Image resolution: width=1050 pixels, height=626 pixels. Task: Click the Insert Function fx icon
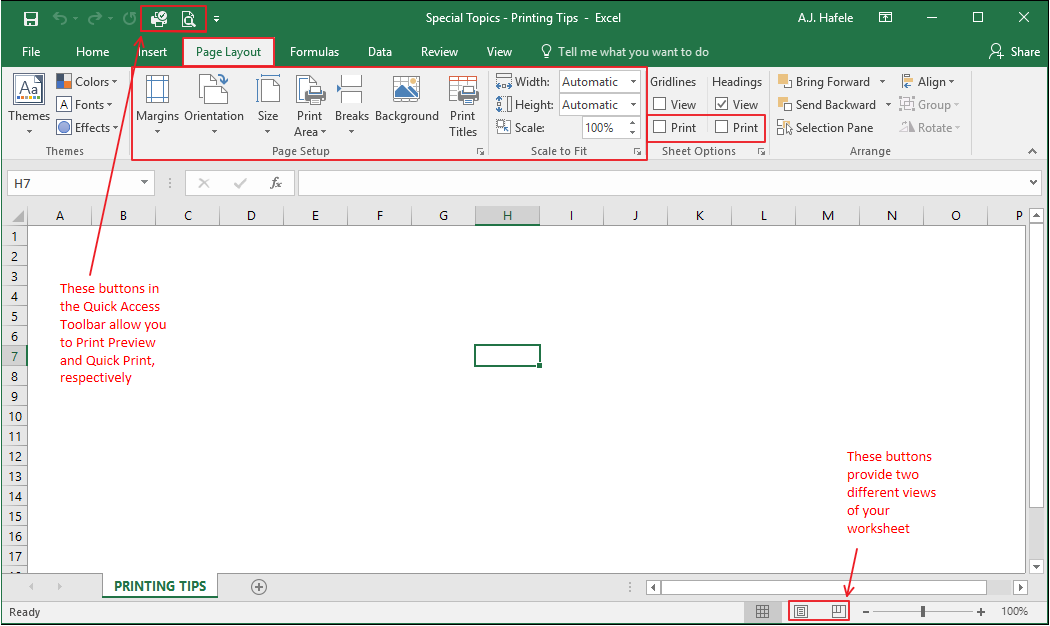(x=275, y=183)
